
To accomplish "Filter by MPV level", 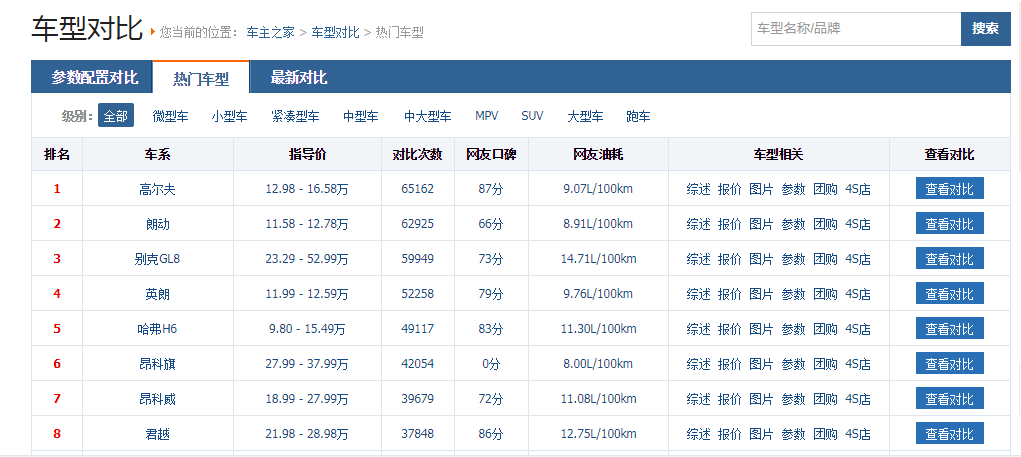I will tap(486, 116).
